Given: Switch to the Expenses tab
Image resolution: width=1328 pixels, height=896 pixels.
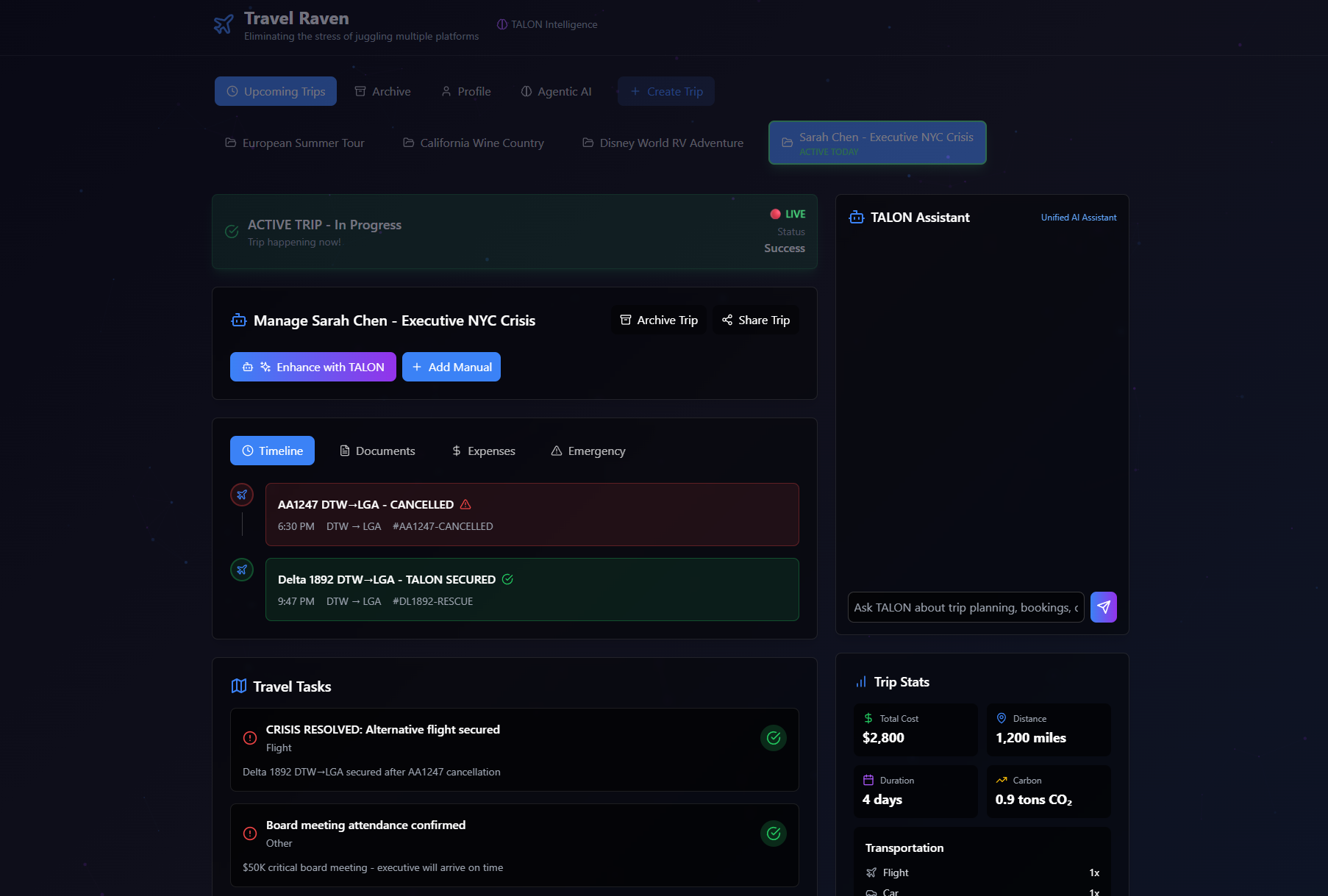Looking at the screenshot, I should coord(483,451).
